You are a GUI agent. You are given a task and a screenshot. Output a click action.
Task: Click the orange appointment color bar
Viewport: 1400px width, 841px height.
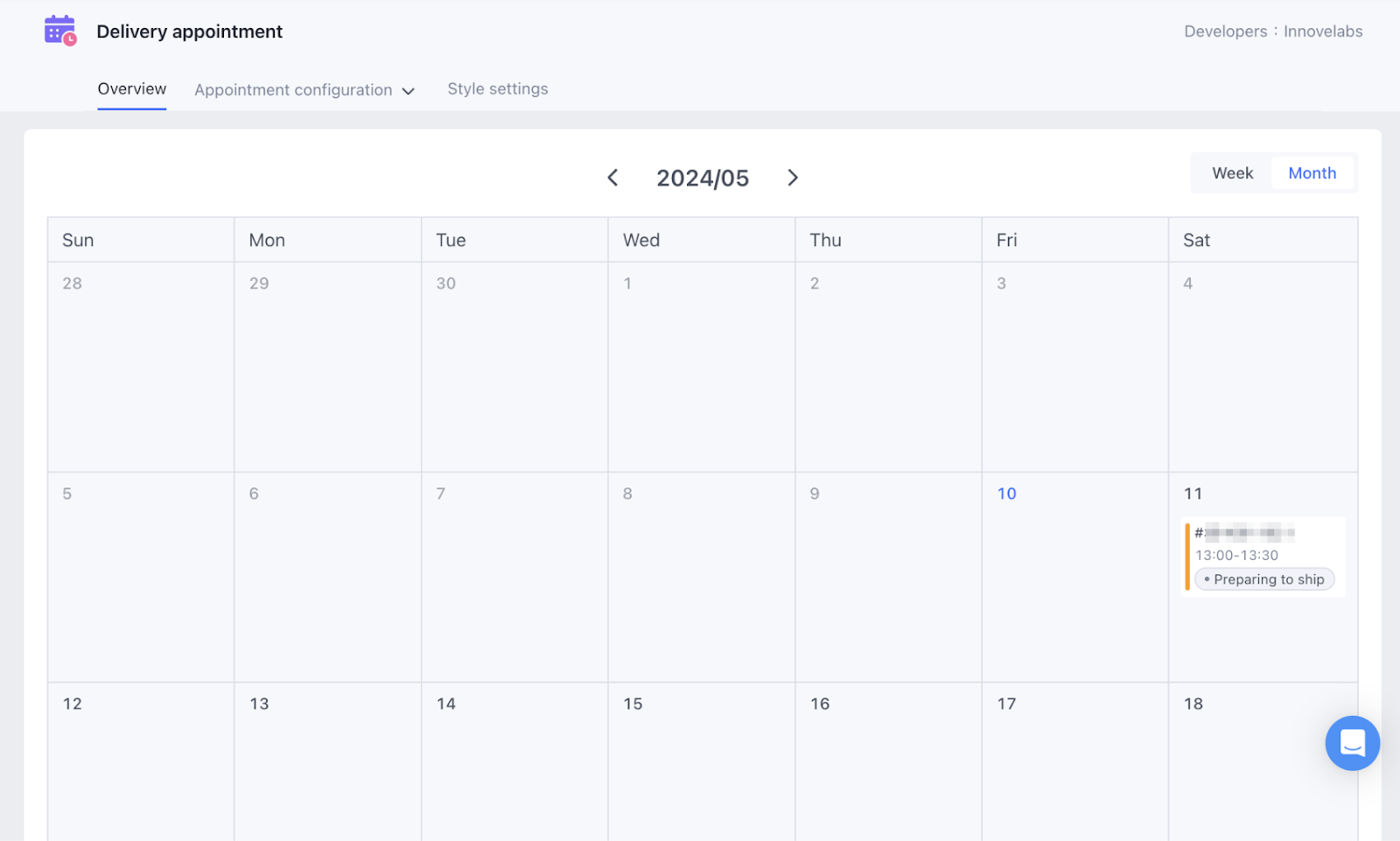tap(1187, 557)
